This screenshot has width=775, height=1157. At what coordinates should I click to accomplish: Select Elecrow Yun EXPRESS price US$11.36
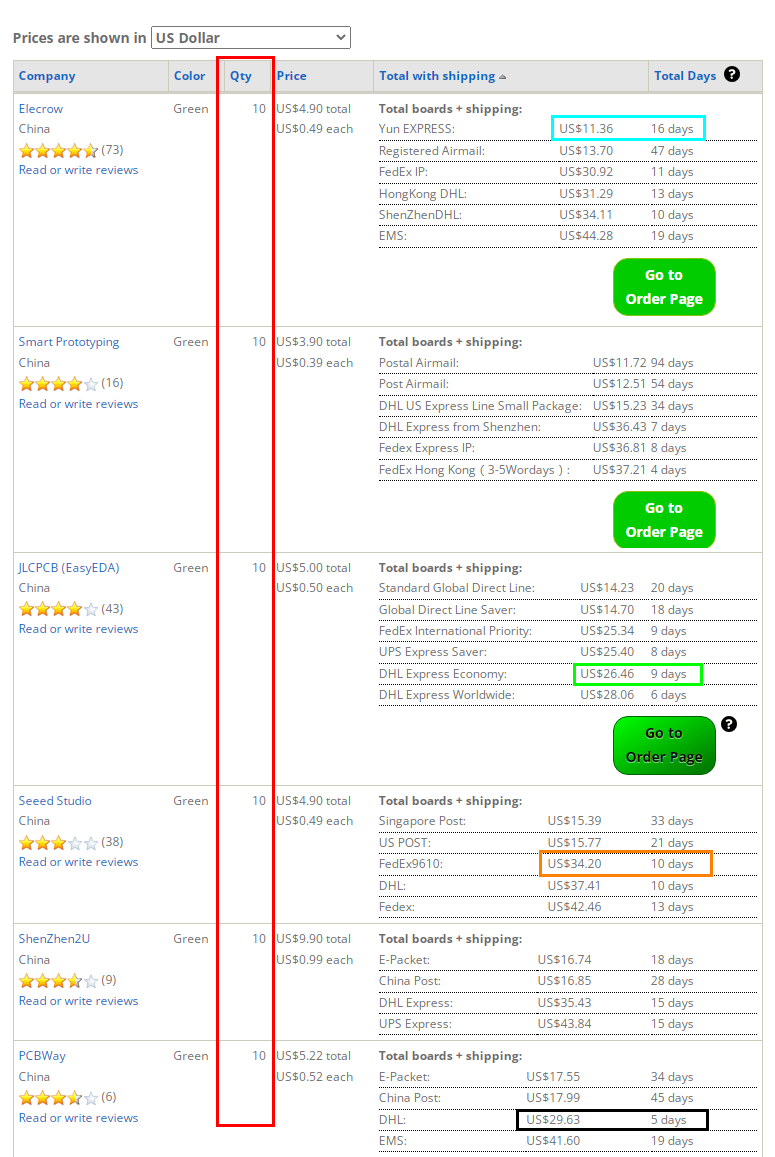click(586, 128)
